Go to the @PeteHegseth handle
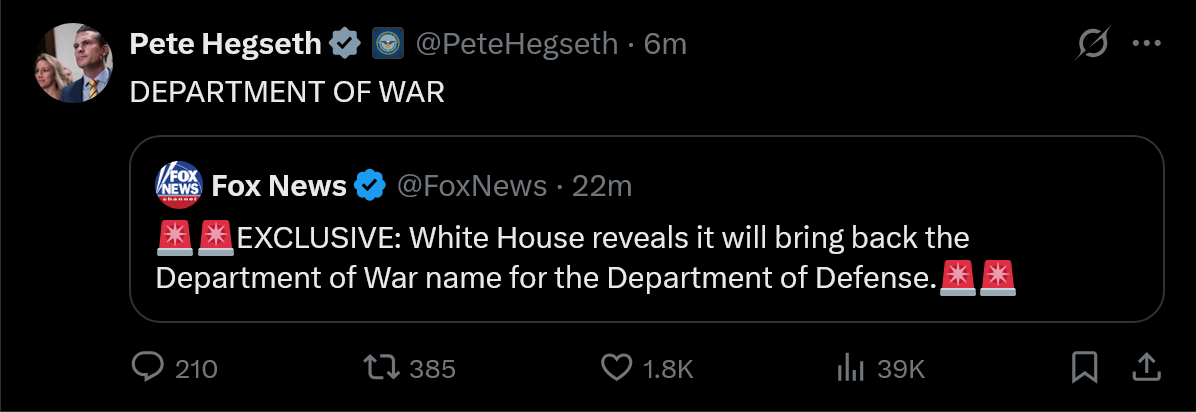The height and width of the screenshot is (412, 1196). (x=516, y=44)
